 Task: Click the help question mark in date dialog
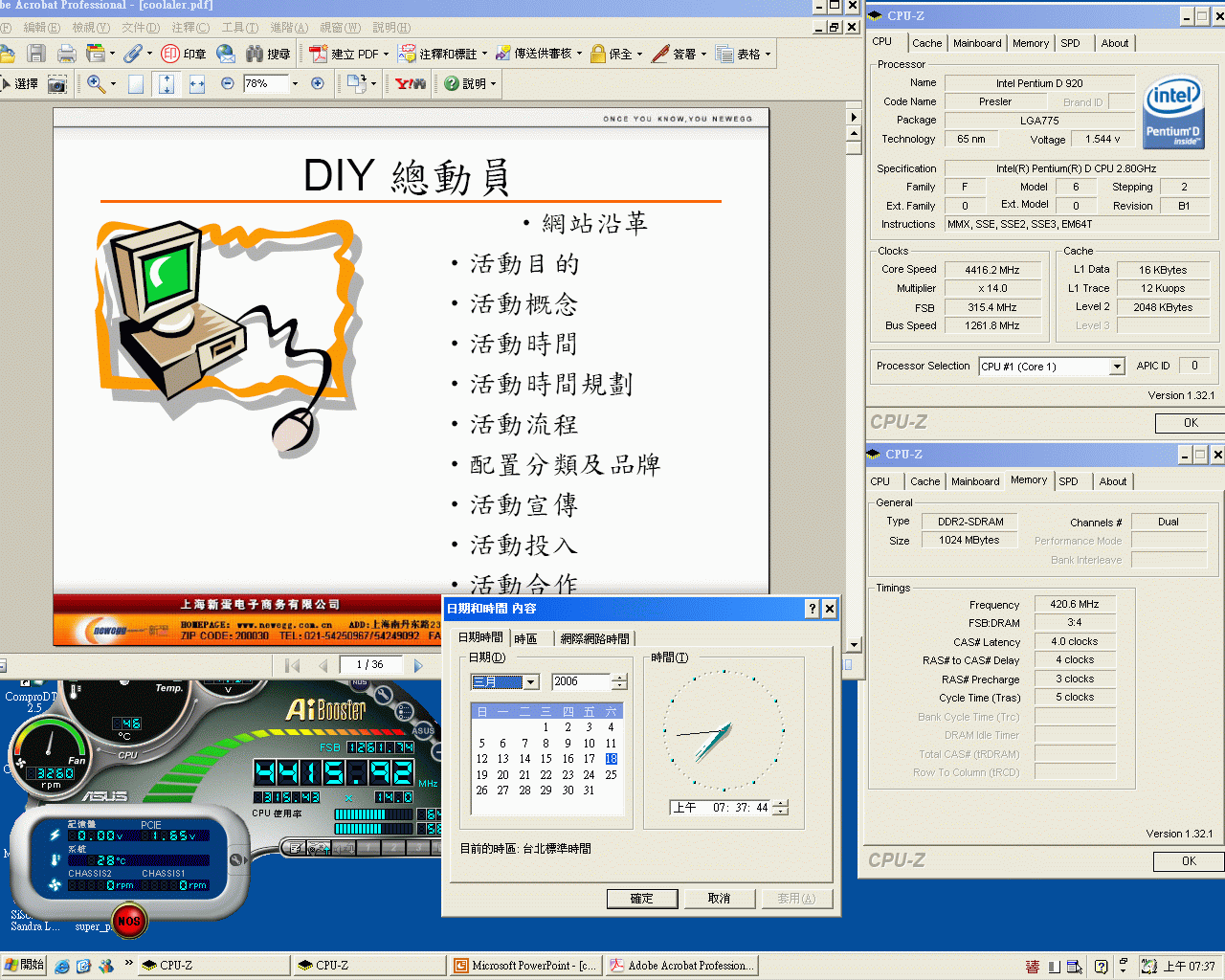813,609
